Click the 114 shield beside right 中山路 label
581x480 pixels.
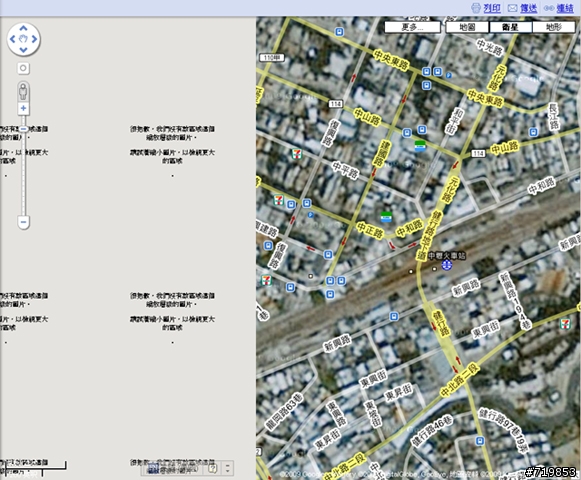coord(478,153)
